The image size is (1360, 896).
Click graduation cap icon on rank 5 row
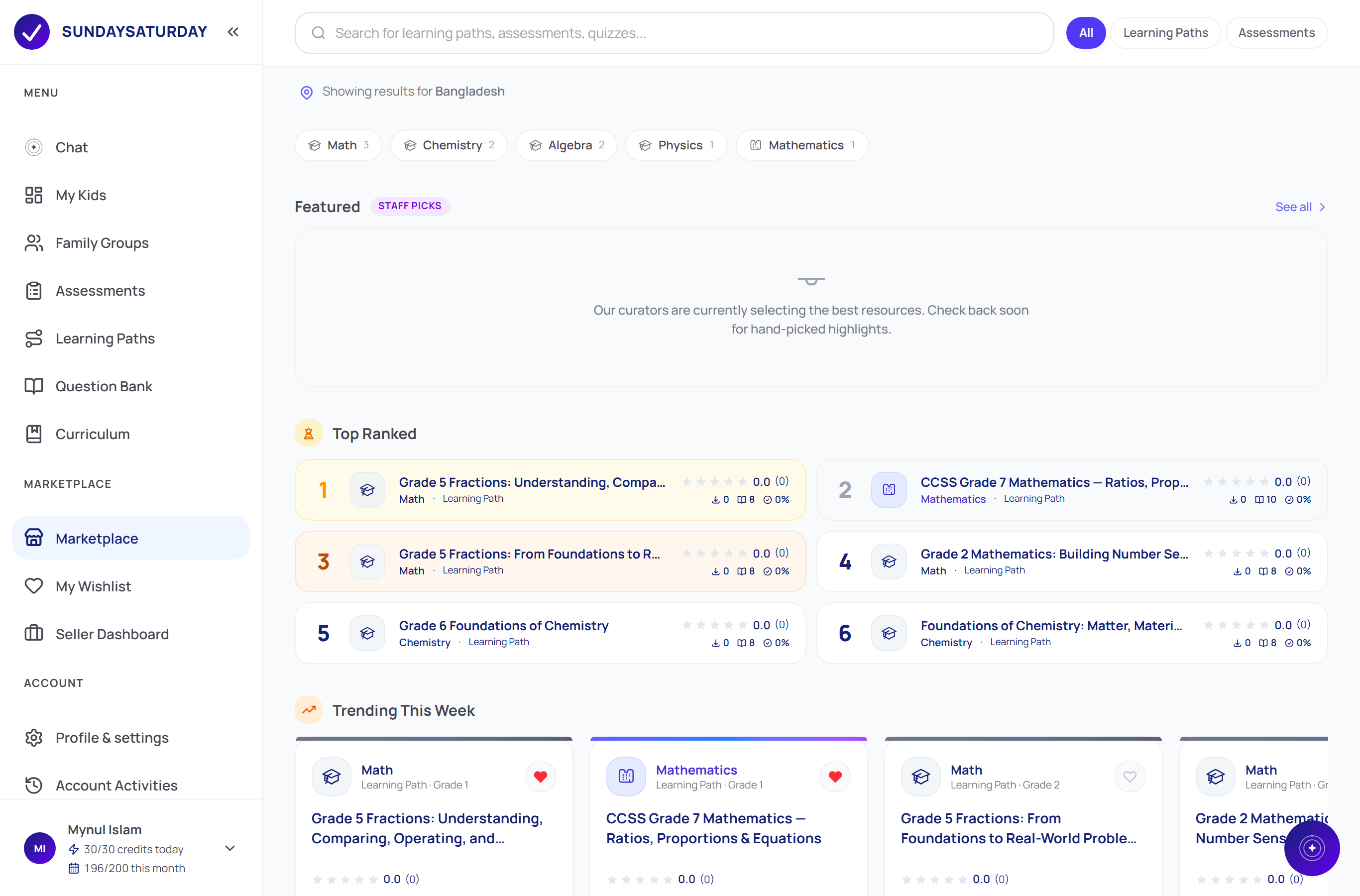pyautogui.click(x=367, y=633)
